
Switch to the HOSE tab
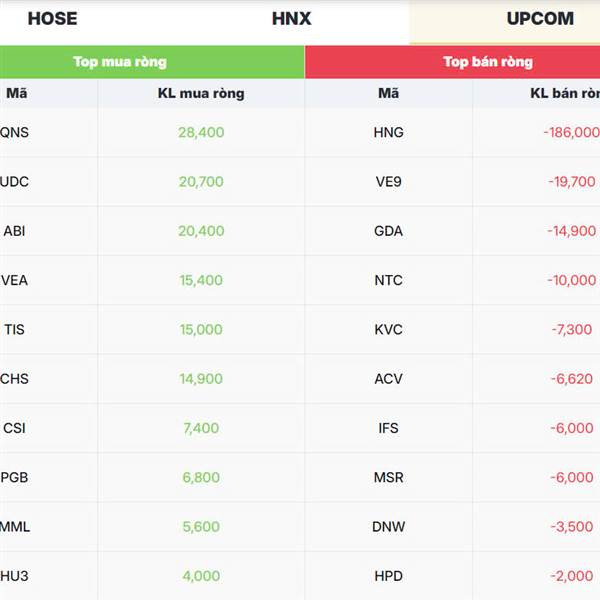(52, 19)
